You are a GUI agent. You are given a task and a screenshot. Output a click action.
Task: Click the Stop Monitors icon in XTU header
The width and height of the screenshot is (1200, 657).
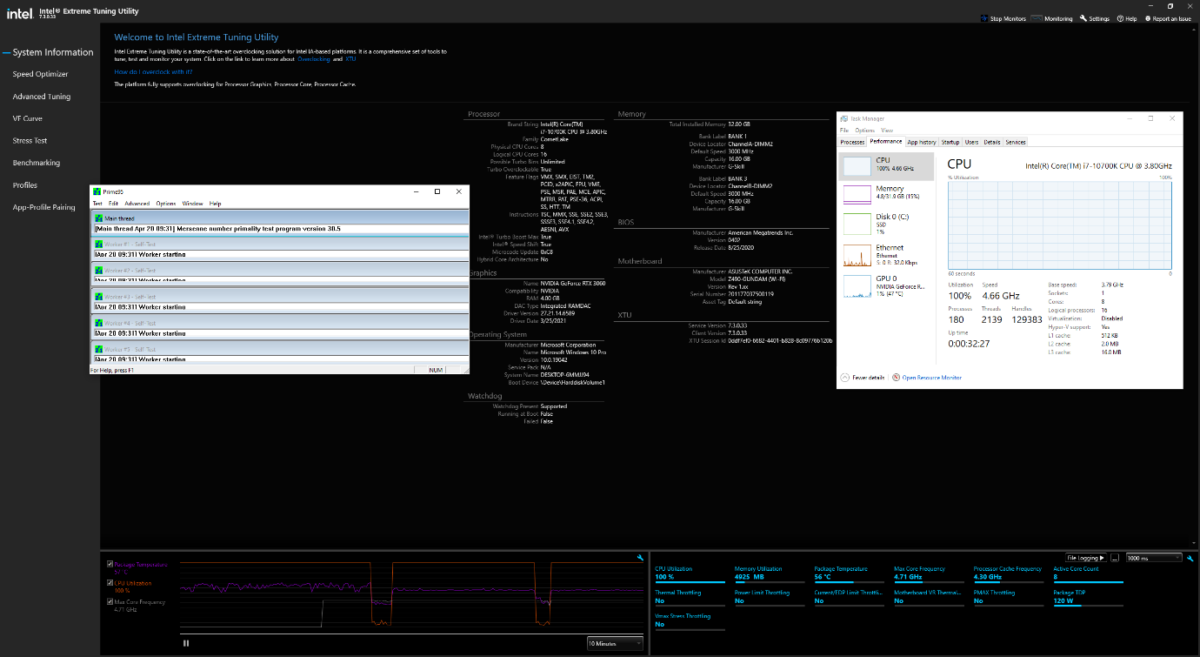click(985, 18)
